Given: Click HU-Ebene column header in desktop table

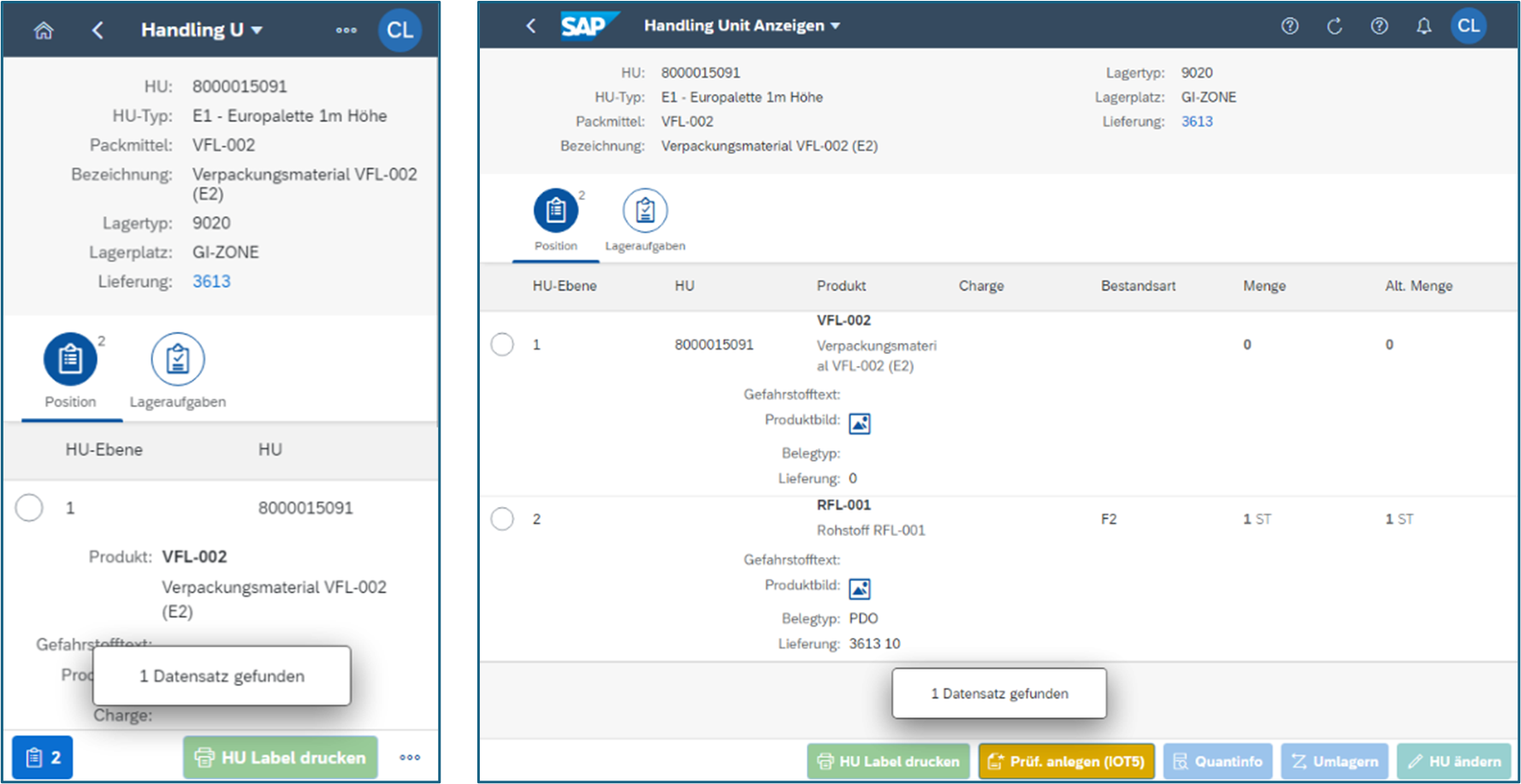Looking at the screenshot, I should pos(565,286).
